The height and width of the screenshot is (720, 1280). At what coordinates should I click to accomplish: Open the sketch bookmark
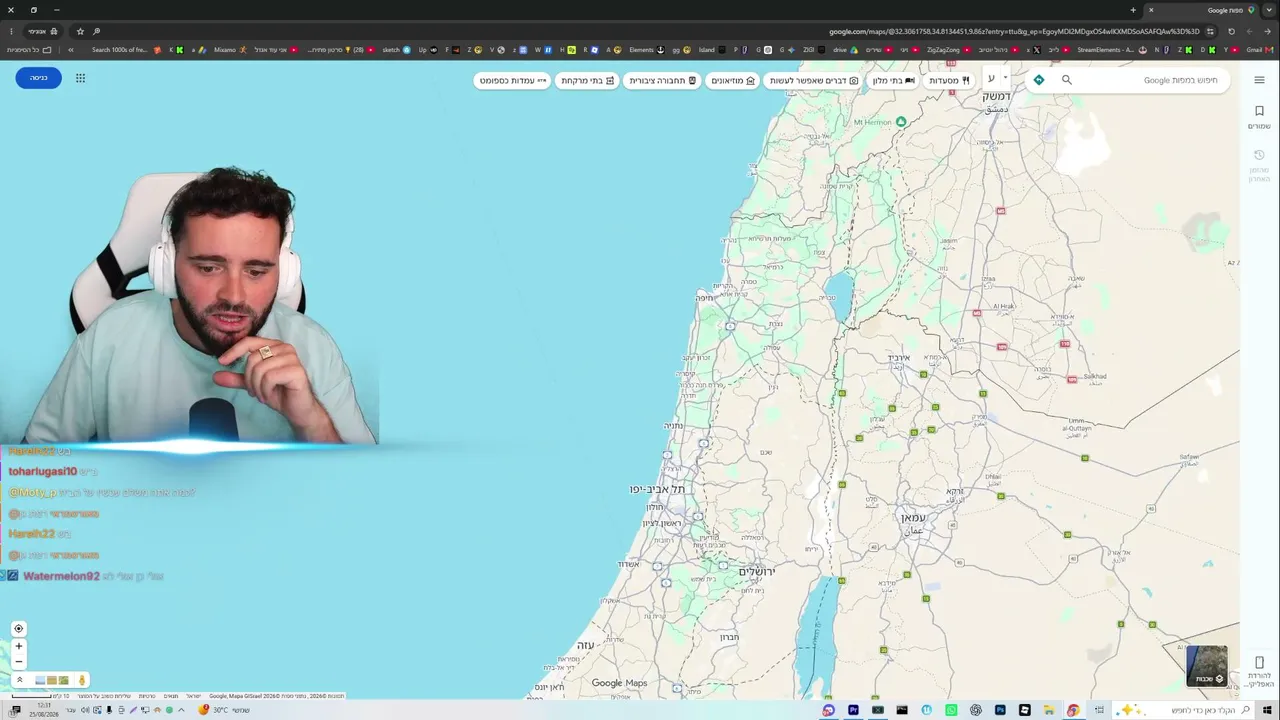click(397, 50)
